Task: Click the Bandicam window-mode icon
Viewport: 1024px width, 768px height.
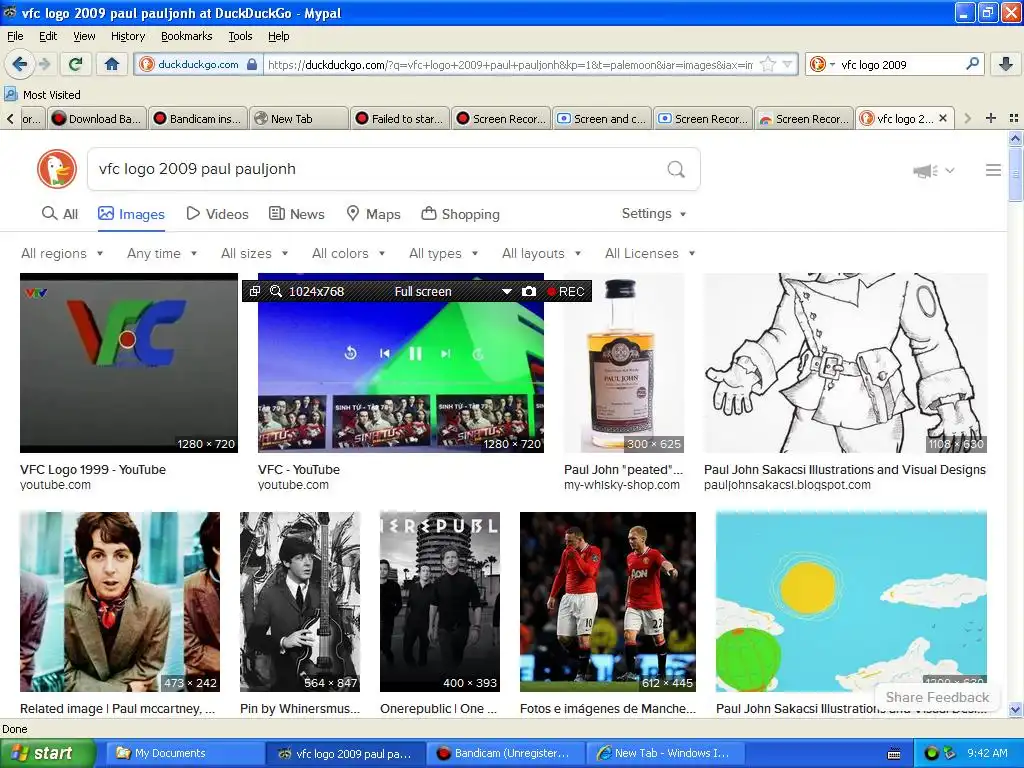Action: click(255, 291)
